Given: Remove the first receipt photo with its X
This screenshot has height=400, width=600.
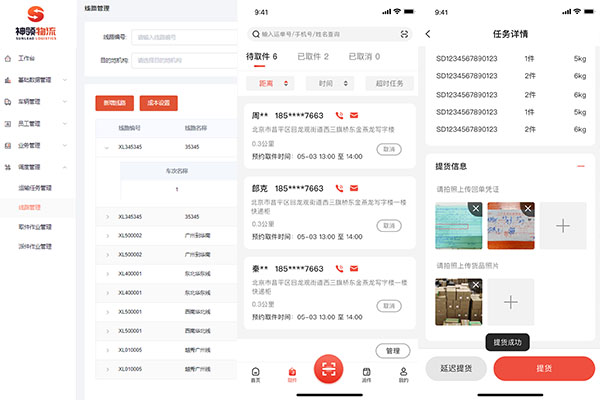Looking at the screenshot, I should [x=476, y=208].
